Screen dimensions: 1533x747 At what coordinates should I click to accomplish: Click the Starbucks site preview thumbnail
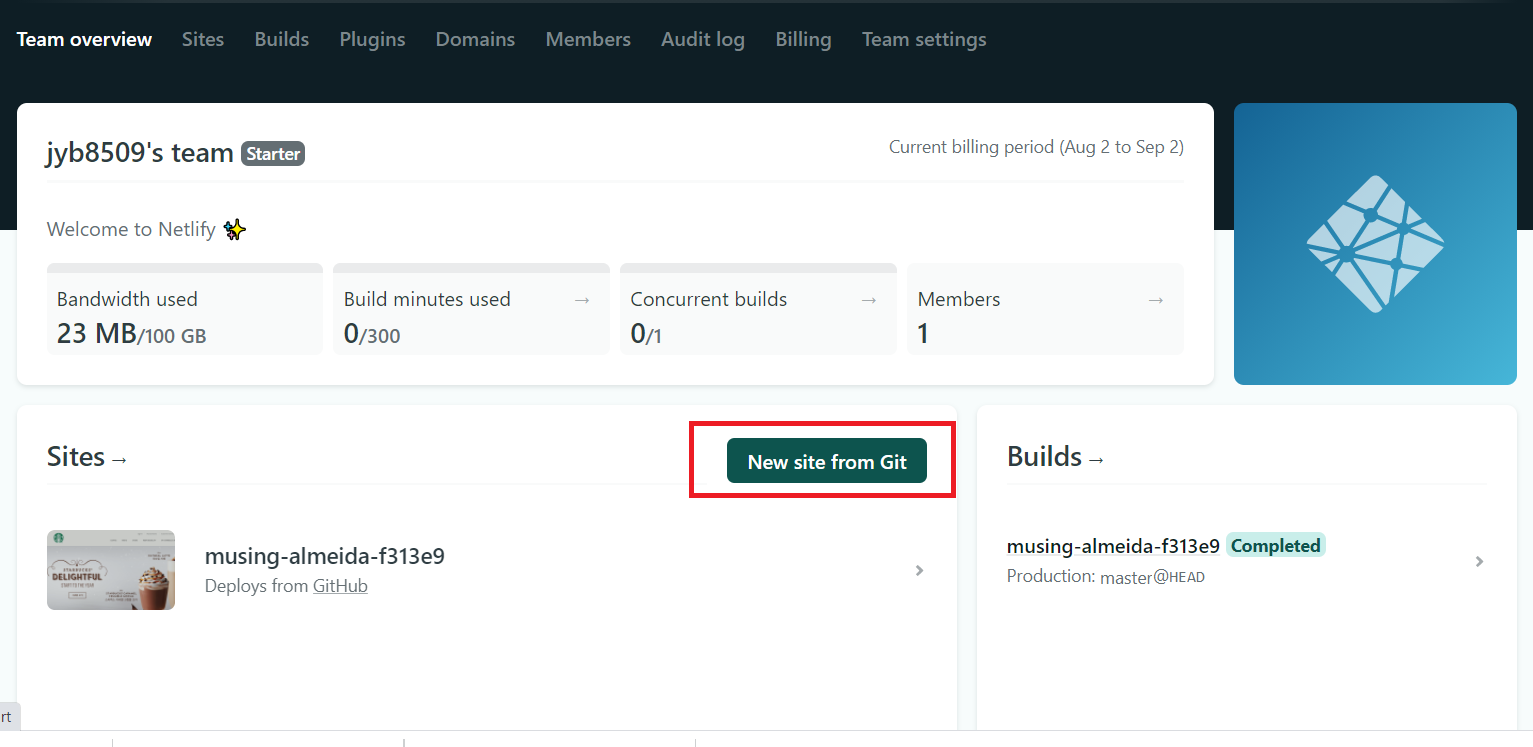coord(111,570)
